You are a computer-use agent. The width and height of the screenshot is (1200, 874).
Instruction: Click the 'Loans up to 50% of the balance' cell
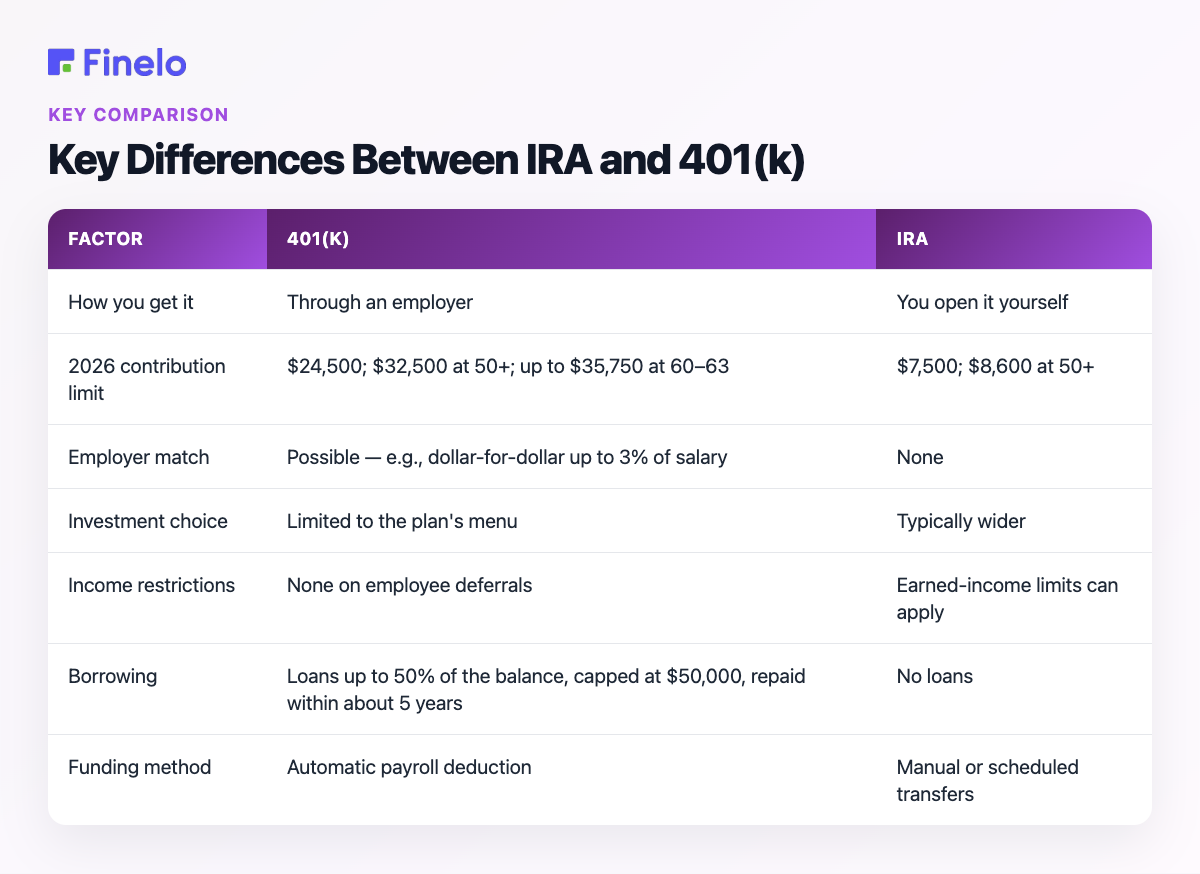click(571, 689)
